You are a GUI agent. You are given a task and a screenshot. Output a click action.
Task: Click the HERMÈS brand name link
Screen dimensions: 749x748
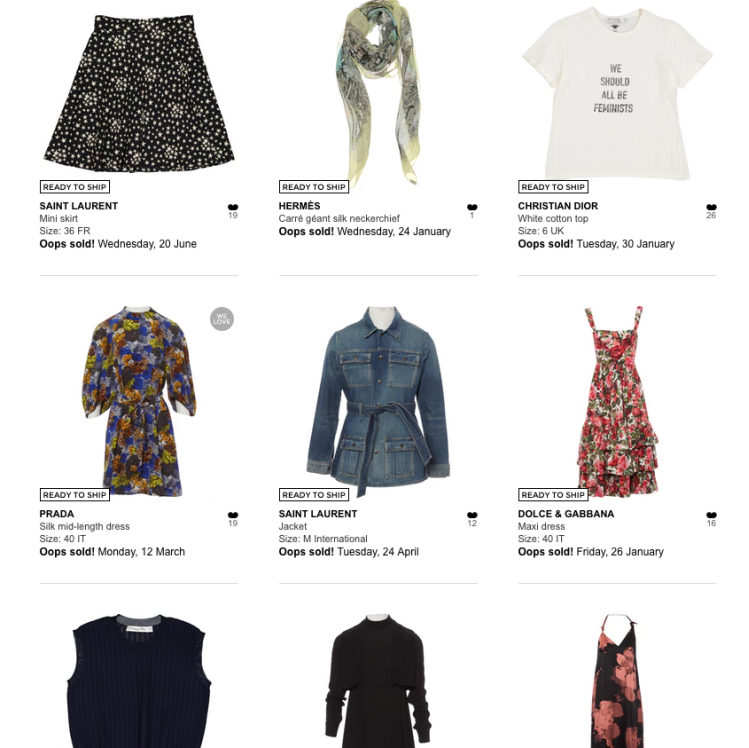pyautogui.click(x=300, y=206)
